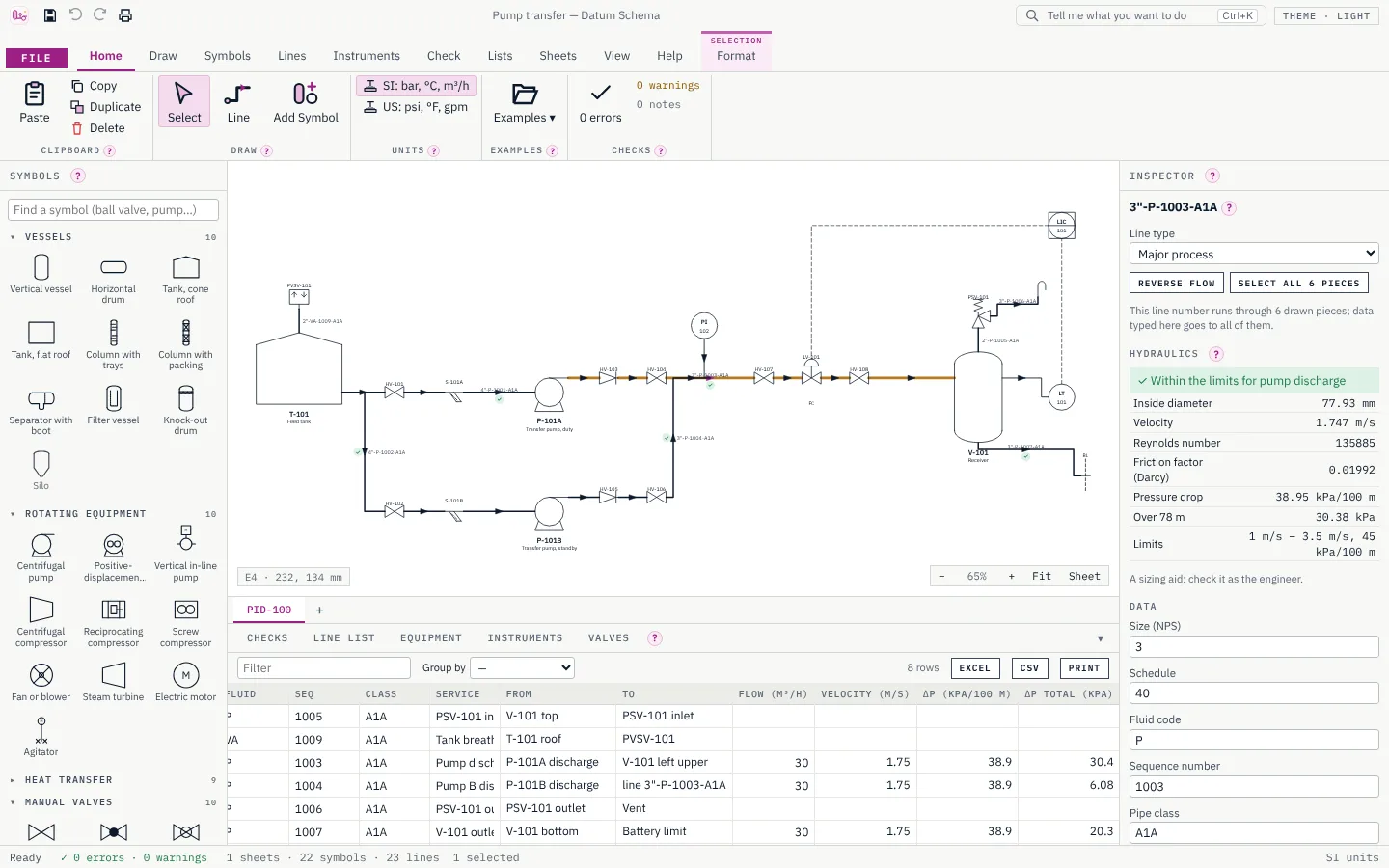Screen dimensions: 1389x868
Task: Click Select All 6 Pieces
Action: pyautogui.click(x=1299, y=284)
